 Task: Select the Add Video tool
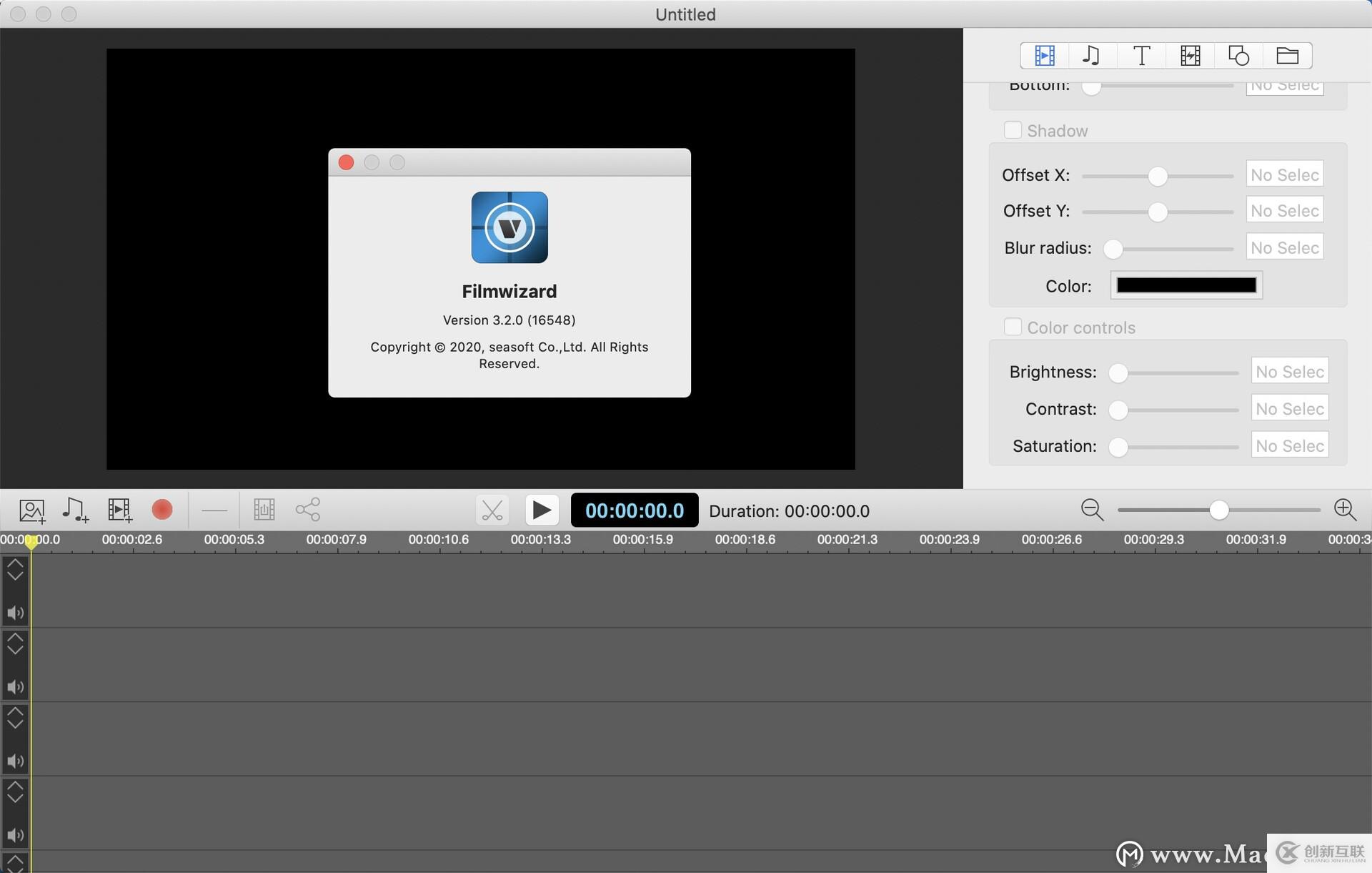[119, 510]
